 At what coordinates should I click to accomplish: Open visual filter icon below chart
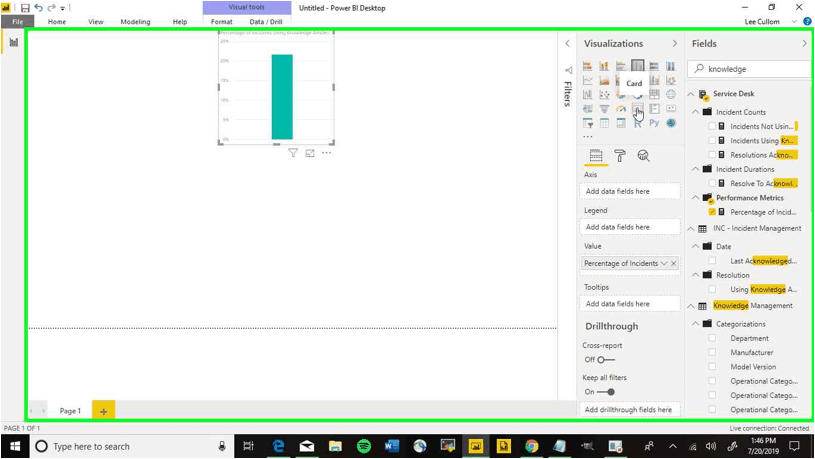coord(293,153)
